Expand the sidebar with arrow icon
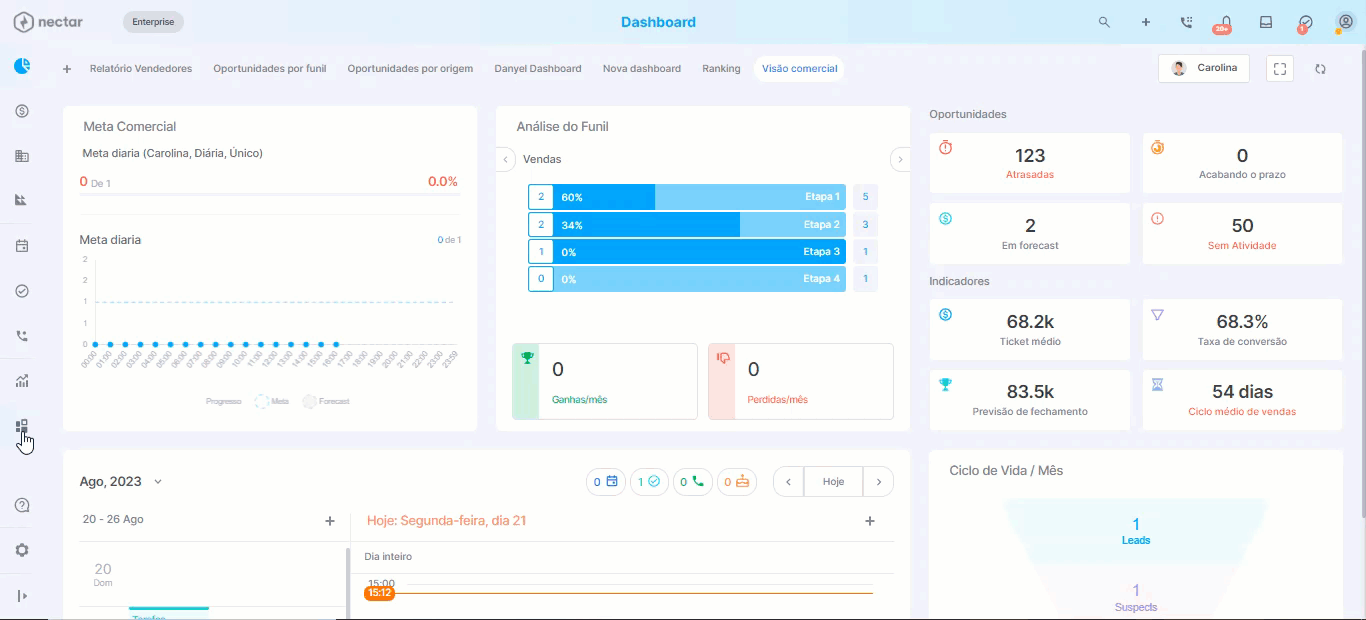Image resolution: width=1366 pixels, height=620 pixels. tap(22, 596)
